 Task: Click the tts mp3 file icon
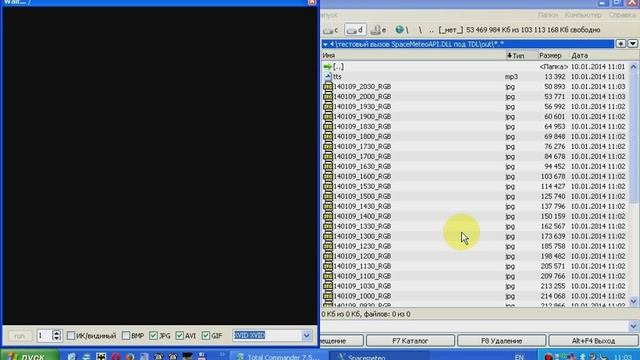click(x=328, y=76)
